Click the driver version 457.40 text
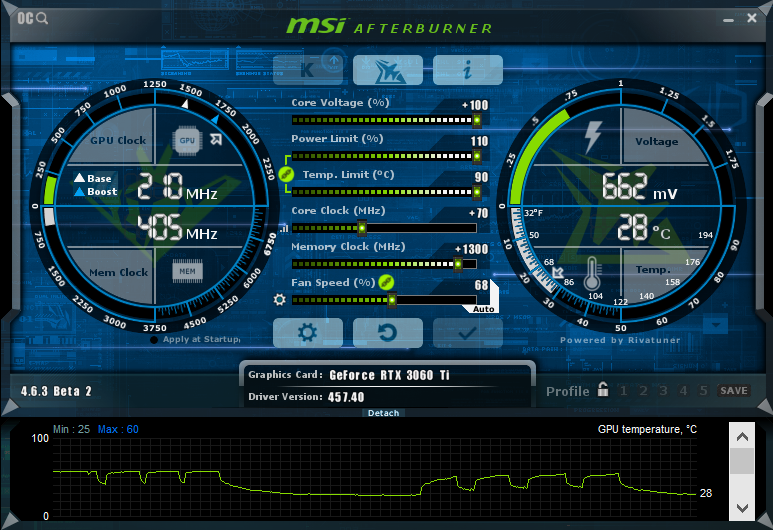The image size is (773, 530). 346,397
